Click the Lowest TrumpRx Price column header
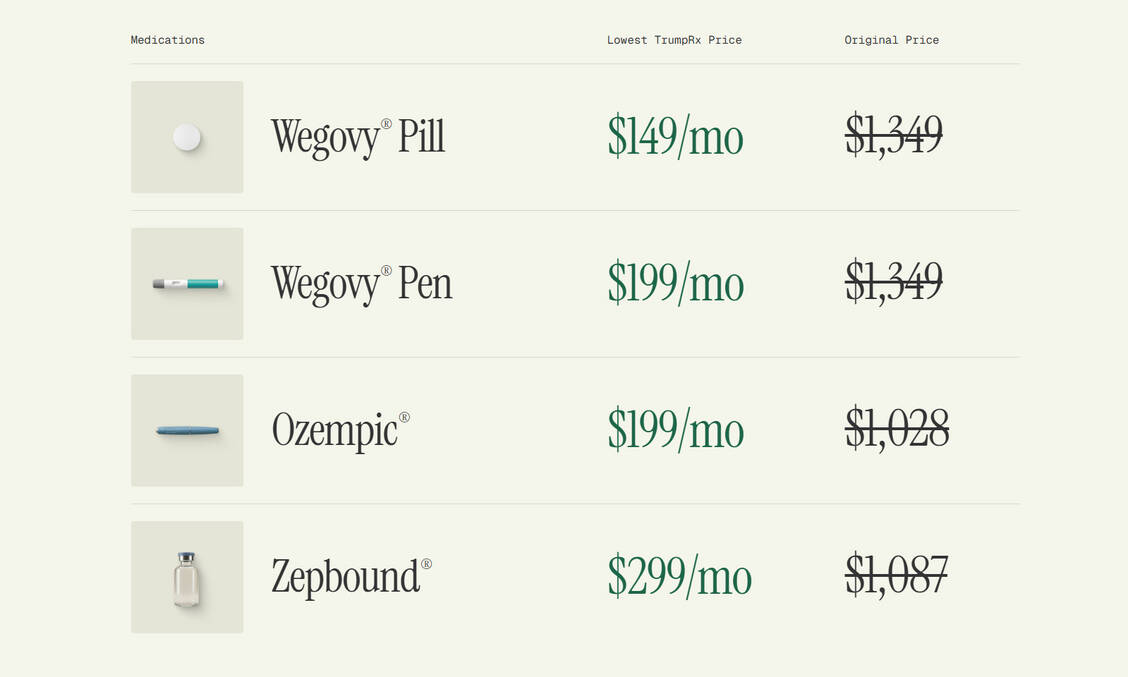Screen dimensions: 1128x677 [674, 40]
